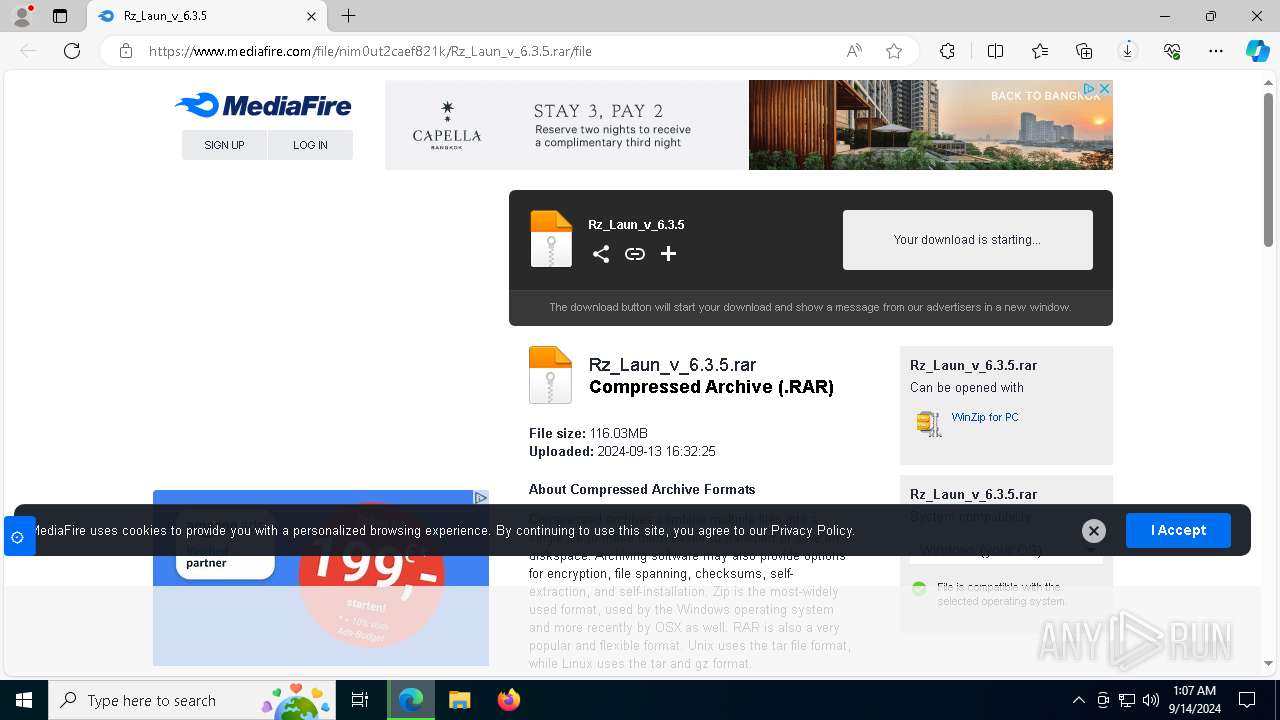Open the Collections panel
This screenshot has width=1280, height=720.
click(1084, 51)
